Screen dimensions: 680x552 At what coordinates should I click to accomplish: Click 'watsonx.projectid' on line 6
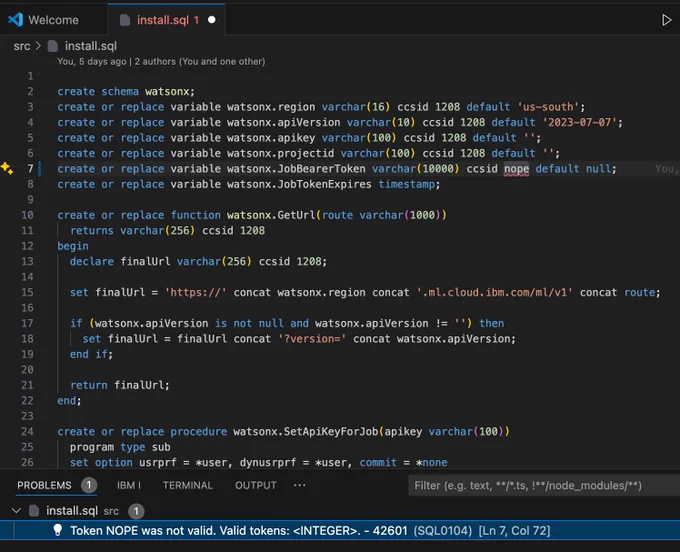(281, 154)
